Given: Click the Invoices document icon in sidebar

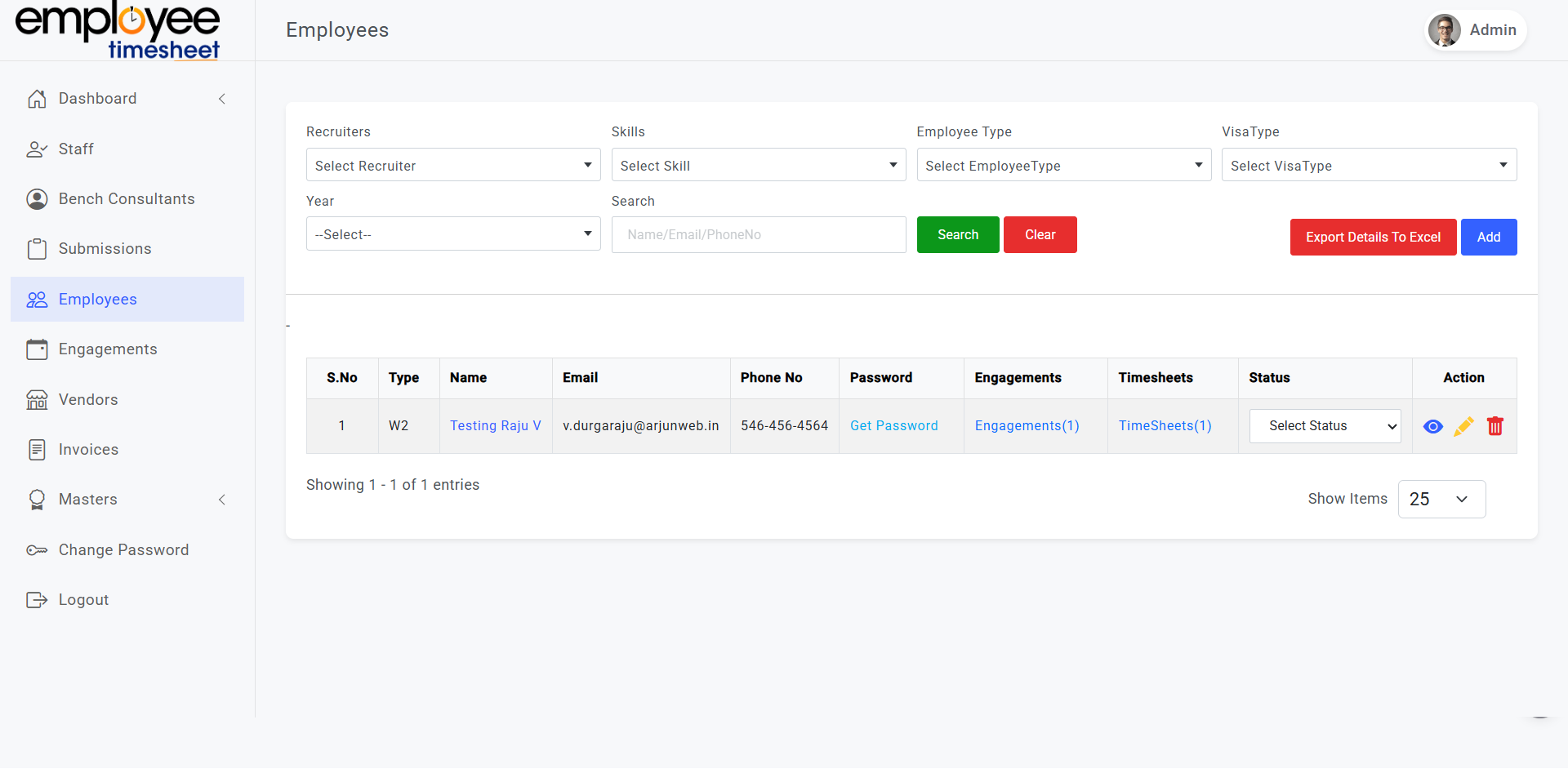Looking at the screenshot, I should tap(37, 450).
